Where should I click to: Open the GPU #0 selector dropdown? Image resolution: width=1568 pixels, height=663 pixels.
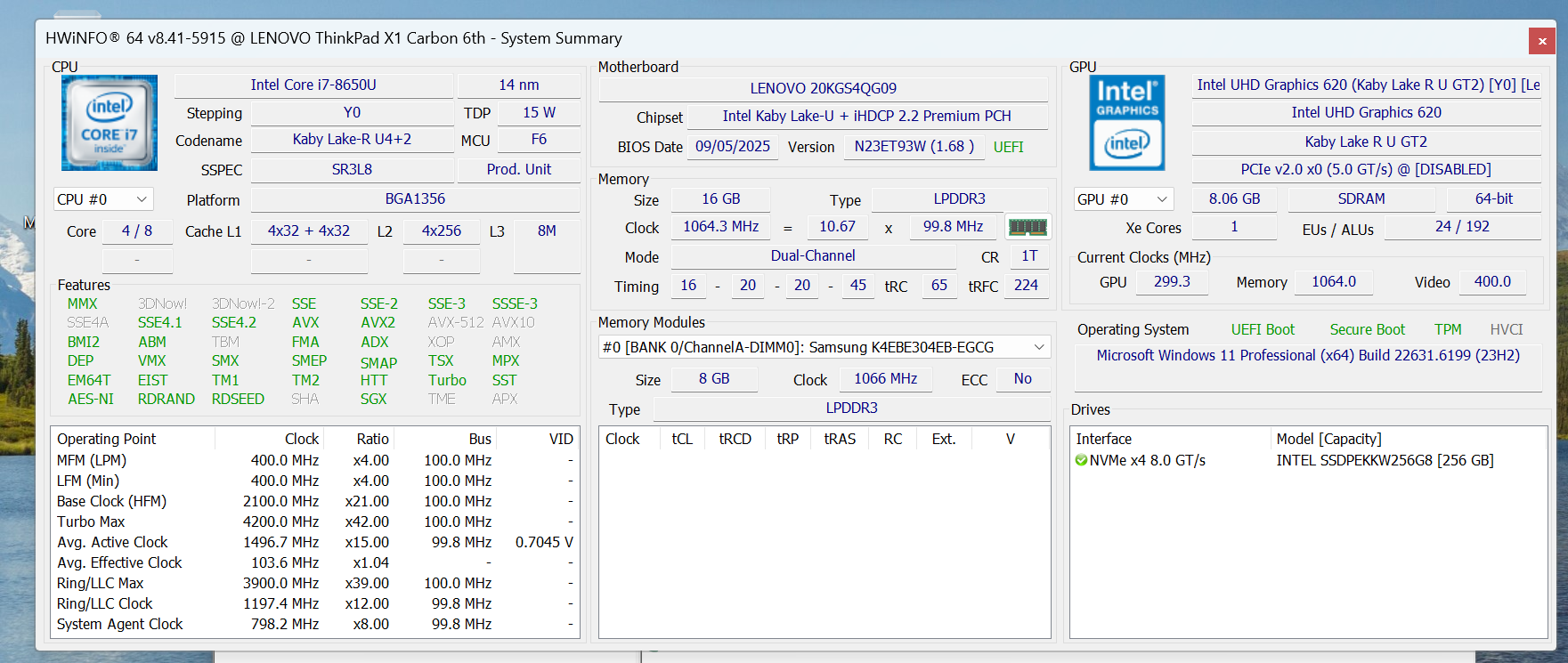pos(1123,199)
